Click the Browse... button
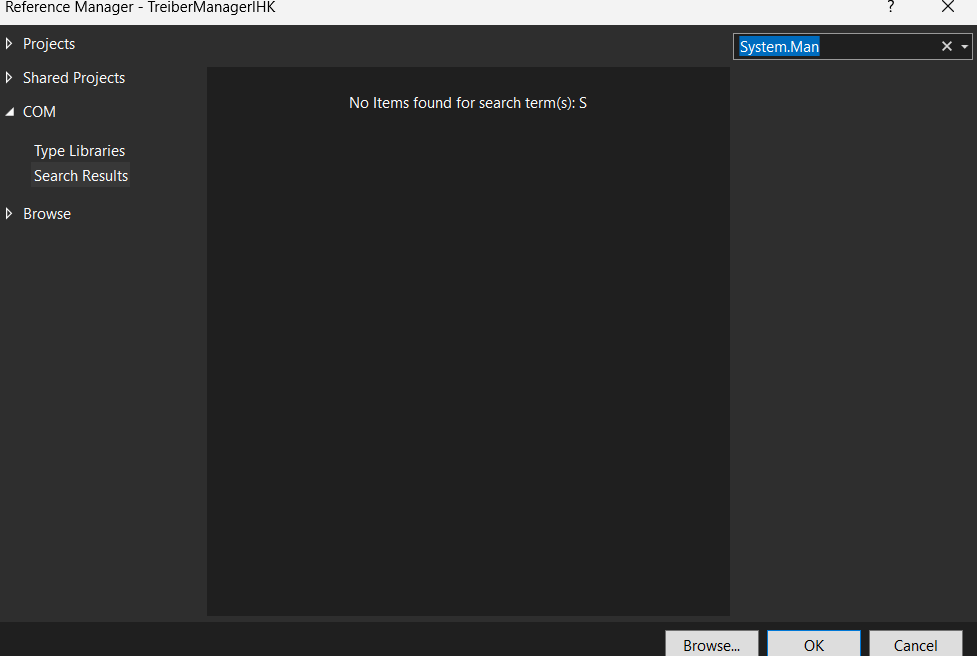The width and height of the screenshot is (977, 656). point(712,645)
